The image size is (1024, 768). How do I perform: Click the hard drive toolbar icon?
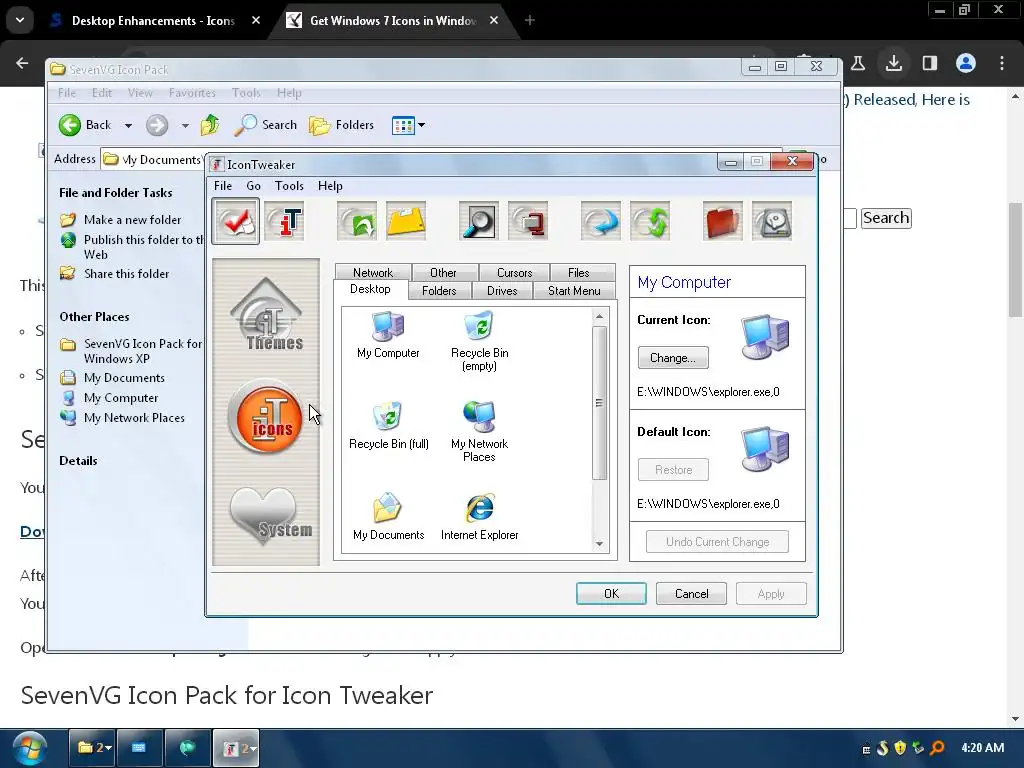coord(772,221)
